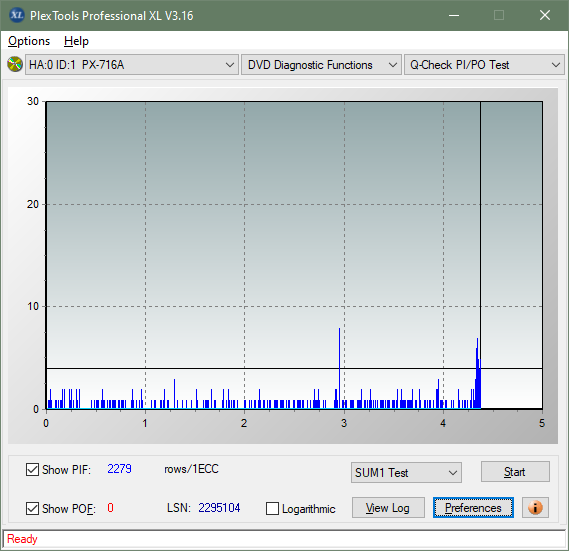The width and height of the screenshot is (569, 551).
Task: Click the disc drive icon beside PX-716A
Action: coord(15,65)
